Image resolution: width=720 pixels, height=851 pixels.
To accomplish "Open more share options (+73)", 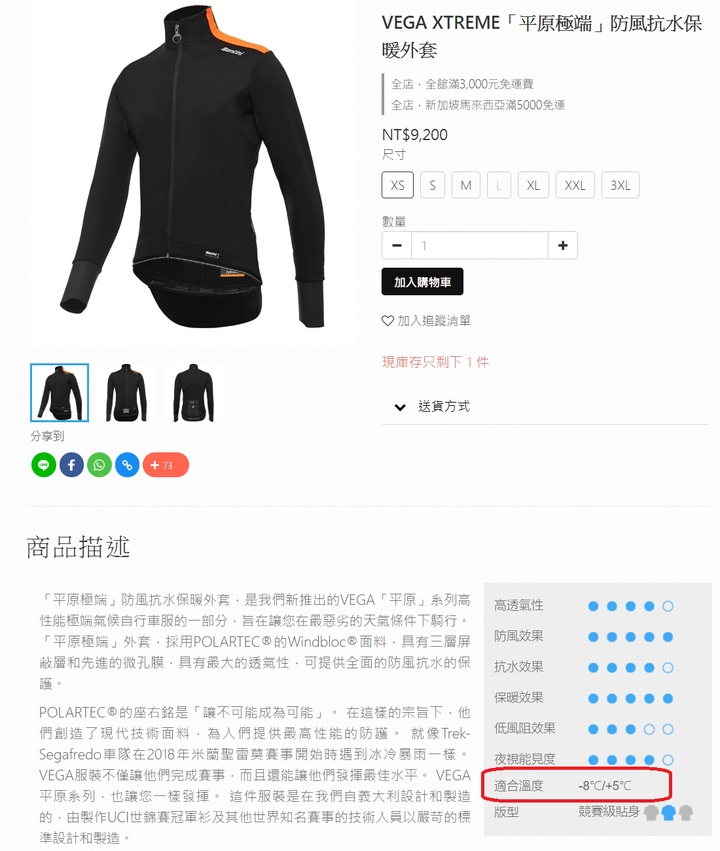I will (166, 465).
